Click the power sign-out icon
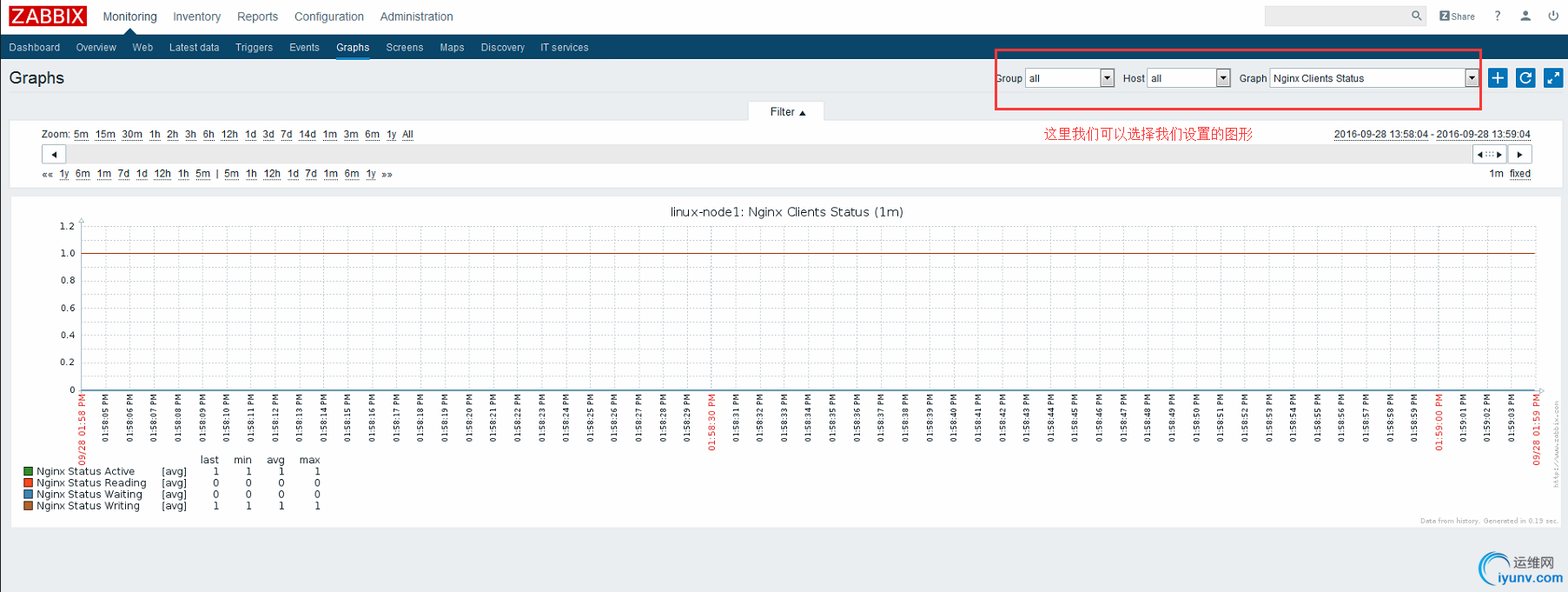1568x592 pixels. pyautogui.click(x=1553, y=16)
